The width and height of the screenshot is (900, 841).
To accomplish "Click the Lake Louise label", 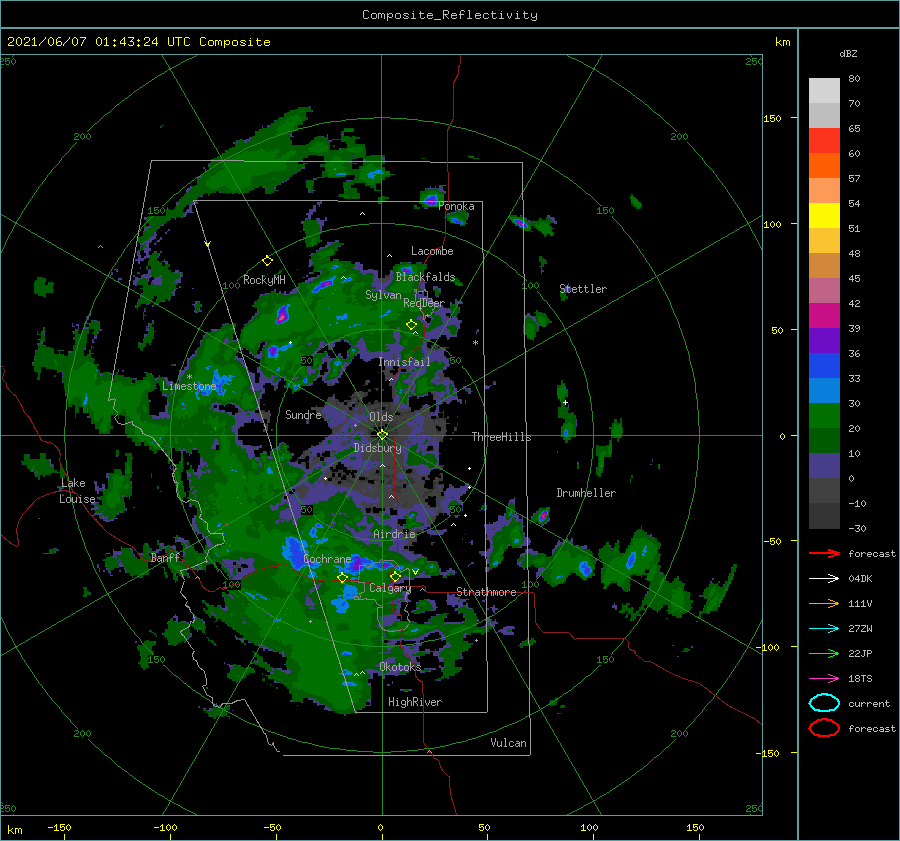I will [77, 491].
